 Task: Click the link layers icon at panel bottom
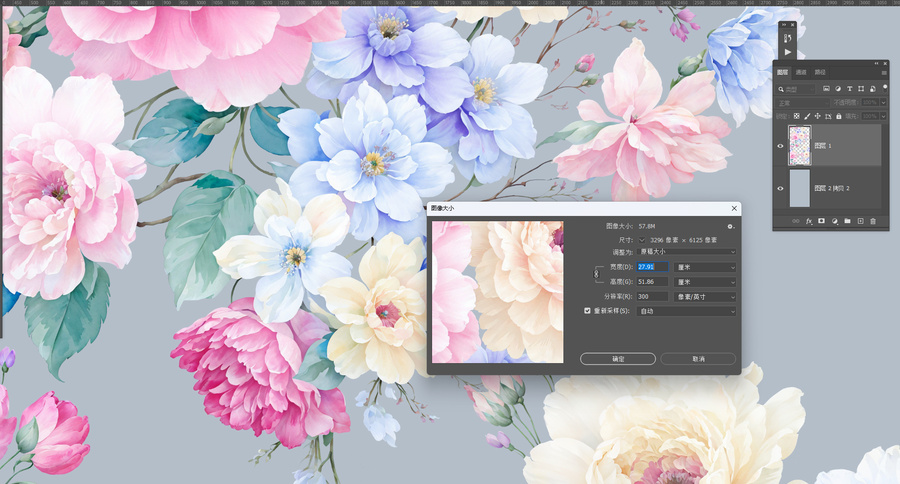pos(796,221)
